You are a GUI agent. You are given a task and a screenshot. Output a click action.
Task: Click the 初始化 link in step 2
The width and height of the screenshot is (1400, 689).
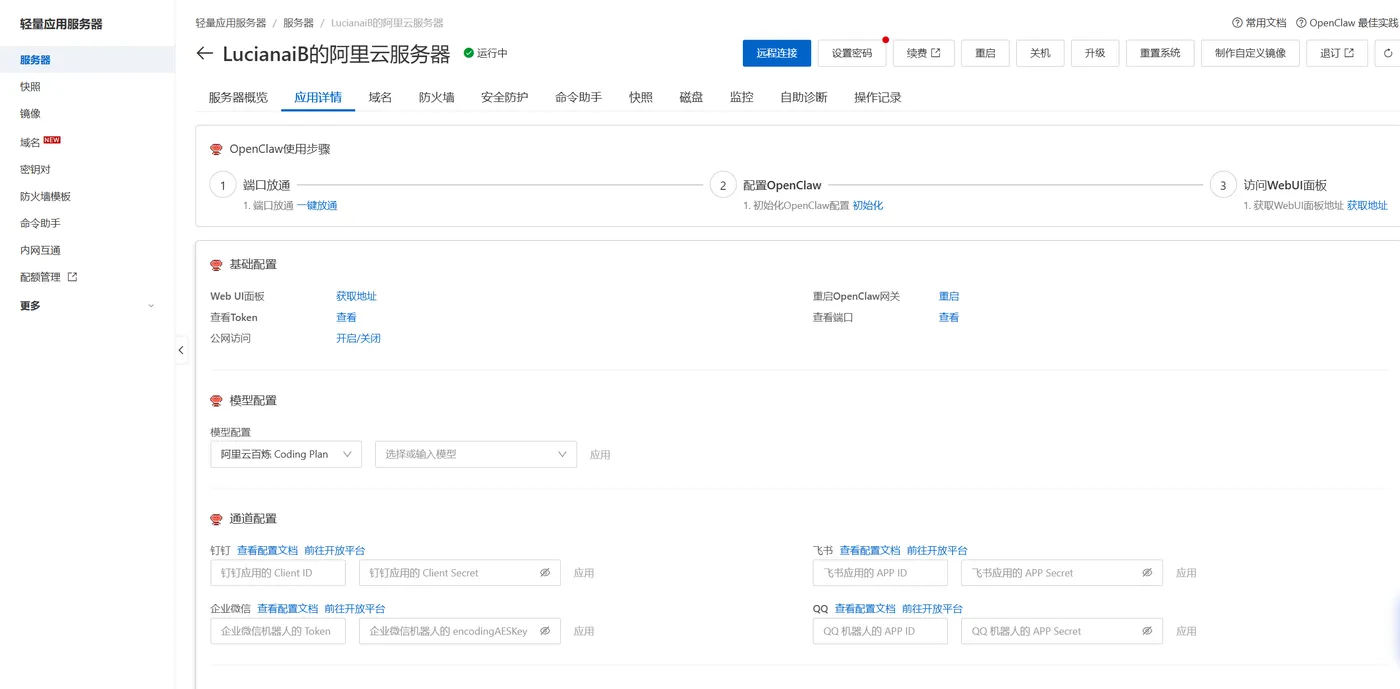[x=868, y=205]
